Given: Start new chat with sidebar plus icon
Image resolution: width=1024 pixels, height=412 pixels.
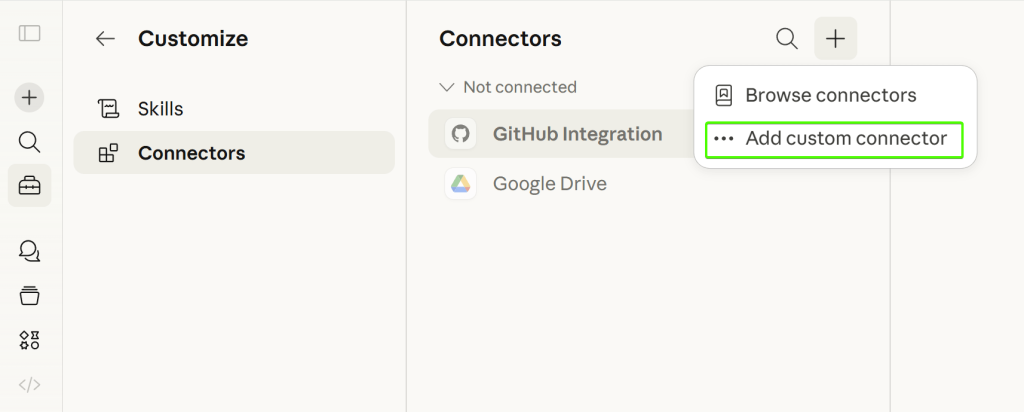Looking at the screenshot, I should tap(30, 97).
